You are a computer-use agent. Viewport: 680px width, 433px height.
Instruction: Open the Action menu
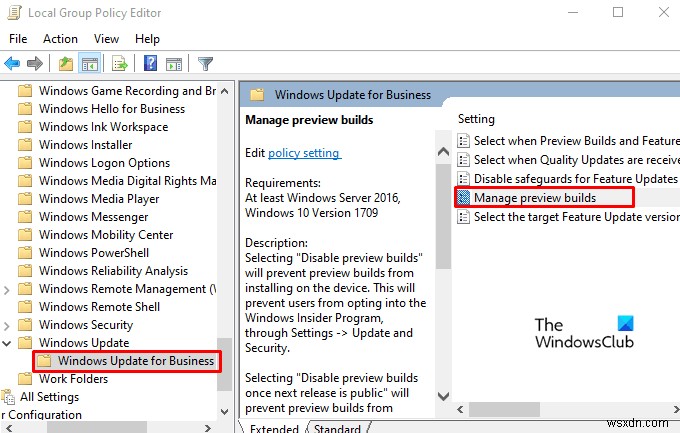coord(60,39)
